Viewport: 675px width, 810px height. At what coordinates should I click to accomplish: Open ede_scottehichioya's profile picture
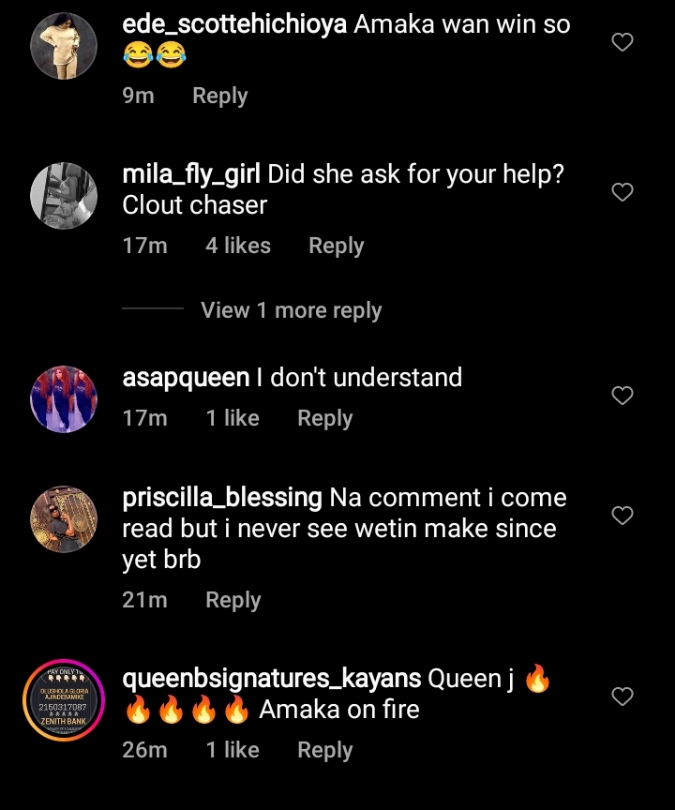pyautogui.click(x=64, y=46)
